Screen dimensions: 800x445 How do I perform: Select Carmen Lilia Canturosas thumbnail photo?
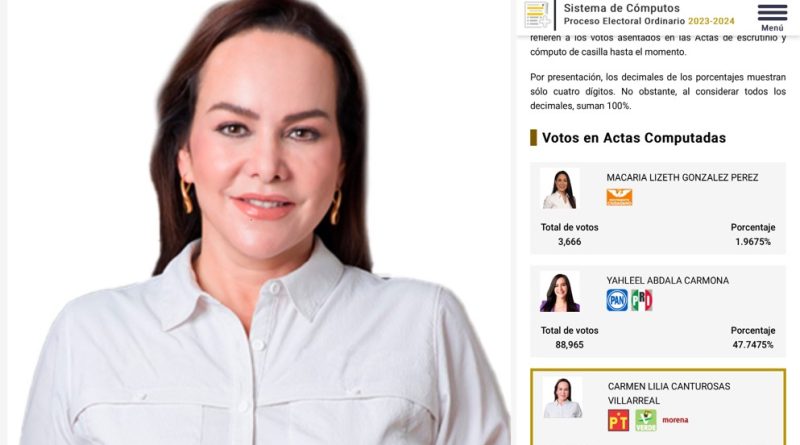[562, 398]
